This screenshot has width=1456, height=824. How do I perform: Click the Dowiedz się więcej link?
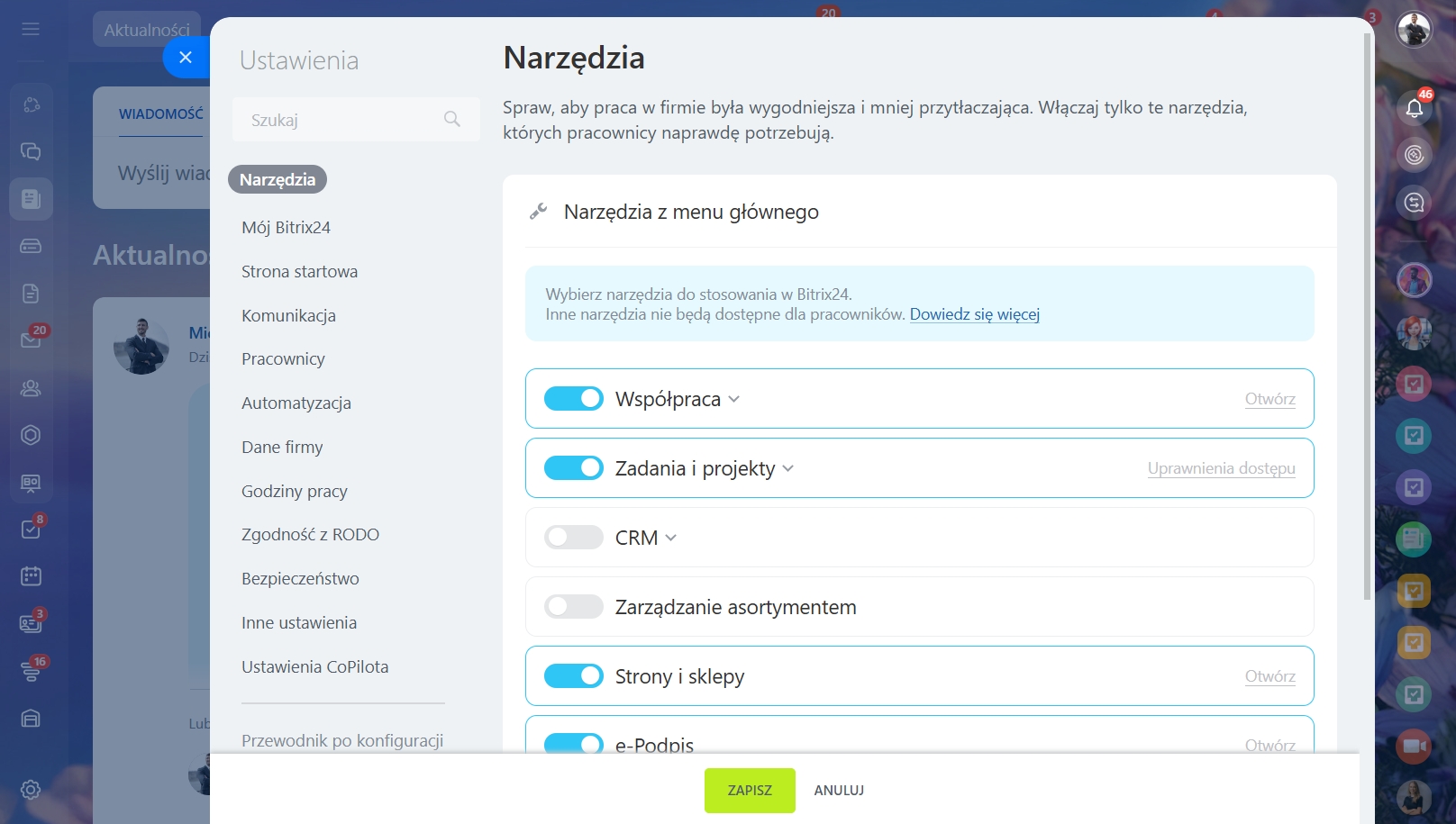pos(975,314)
